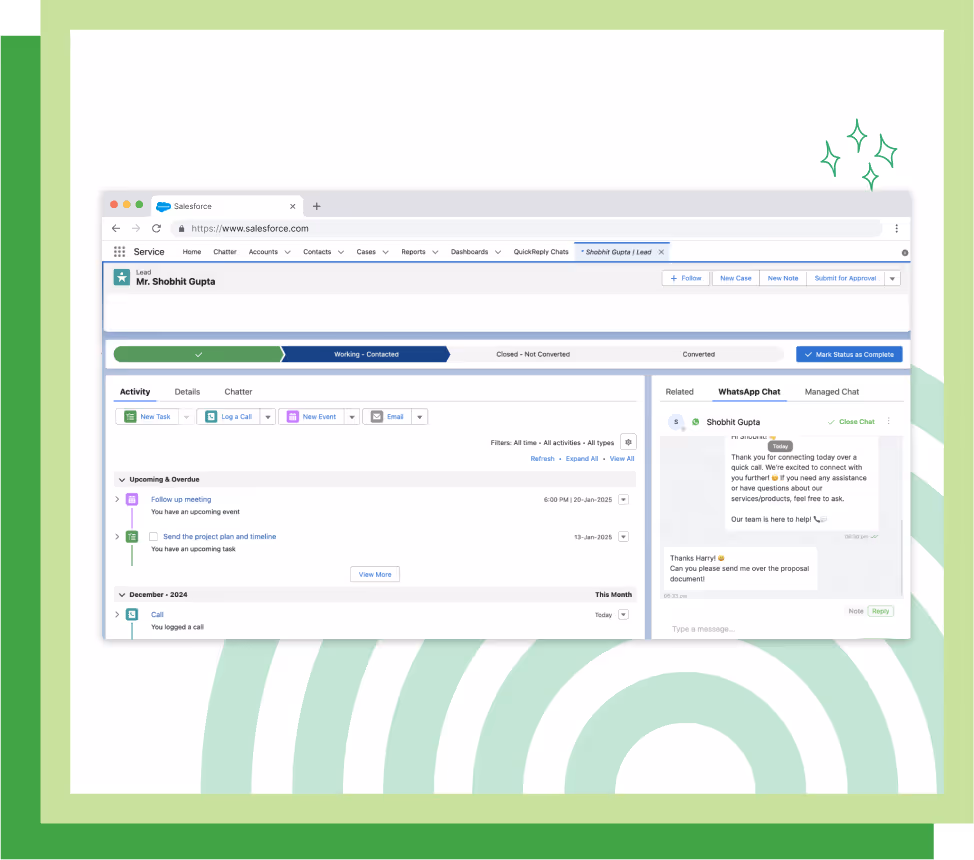This screenshot has height=860, width=974.
Task: Open activity filter settings gear
Action: 628,442
